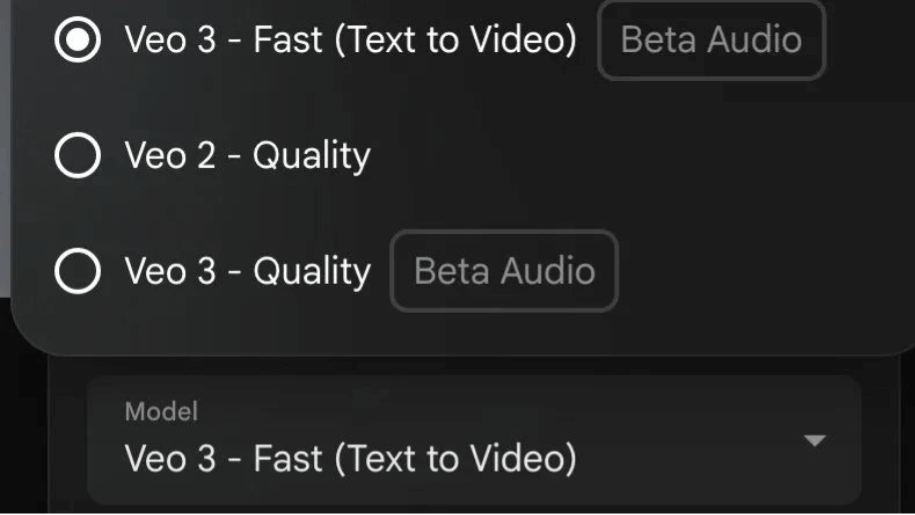Viewport: 915px width, 515px height.
Task: Click the "(Text to Video)" text in options list
Action: [455, 40]
